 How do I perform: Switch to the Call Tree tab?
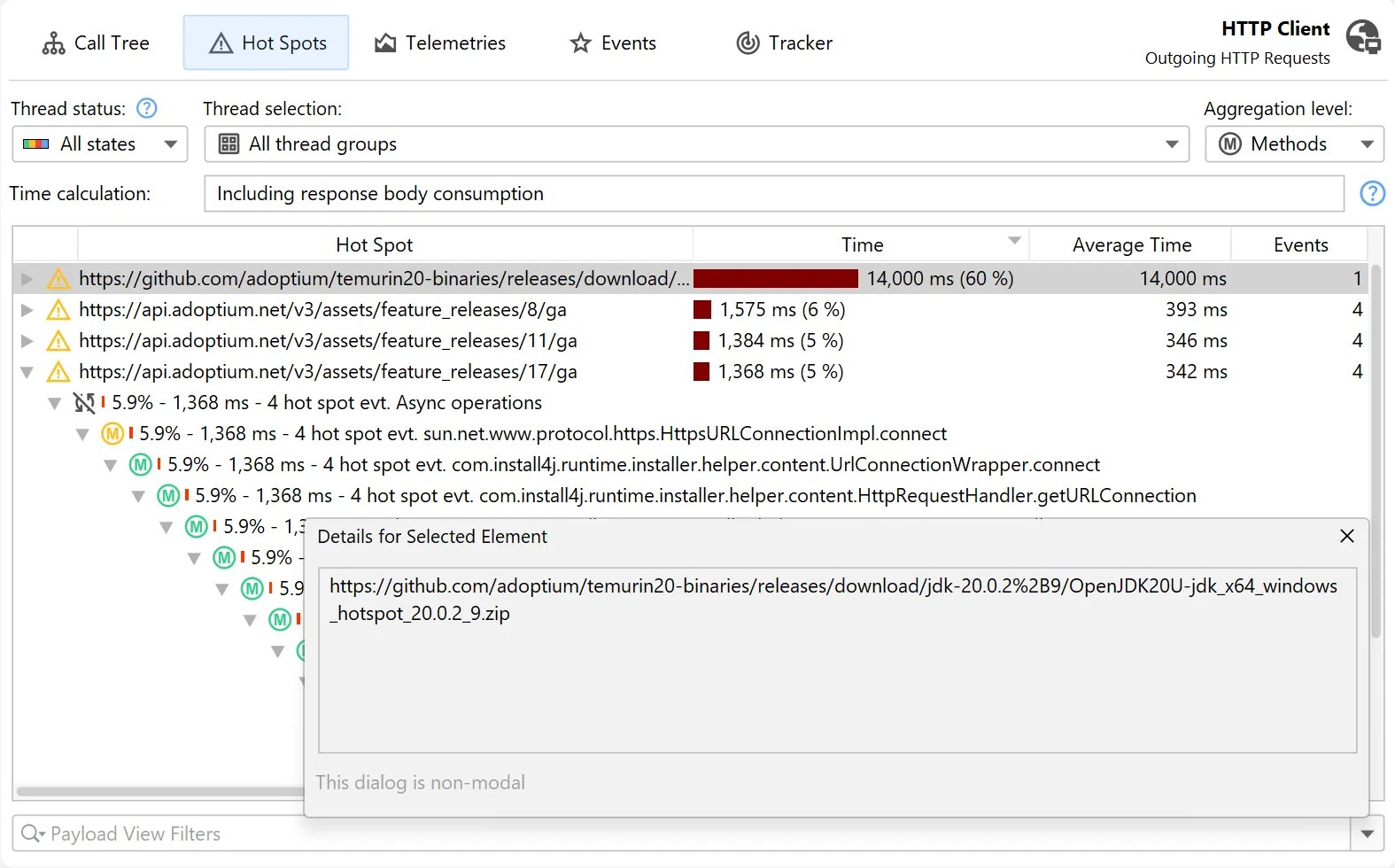tap(96, 43)
